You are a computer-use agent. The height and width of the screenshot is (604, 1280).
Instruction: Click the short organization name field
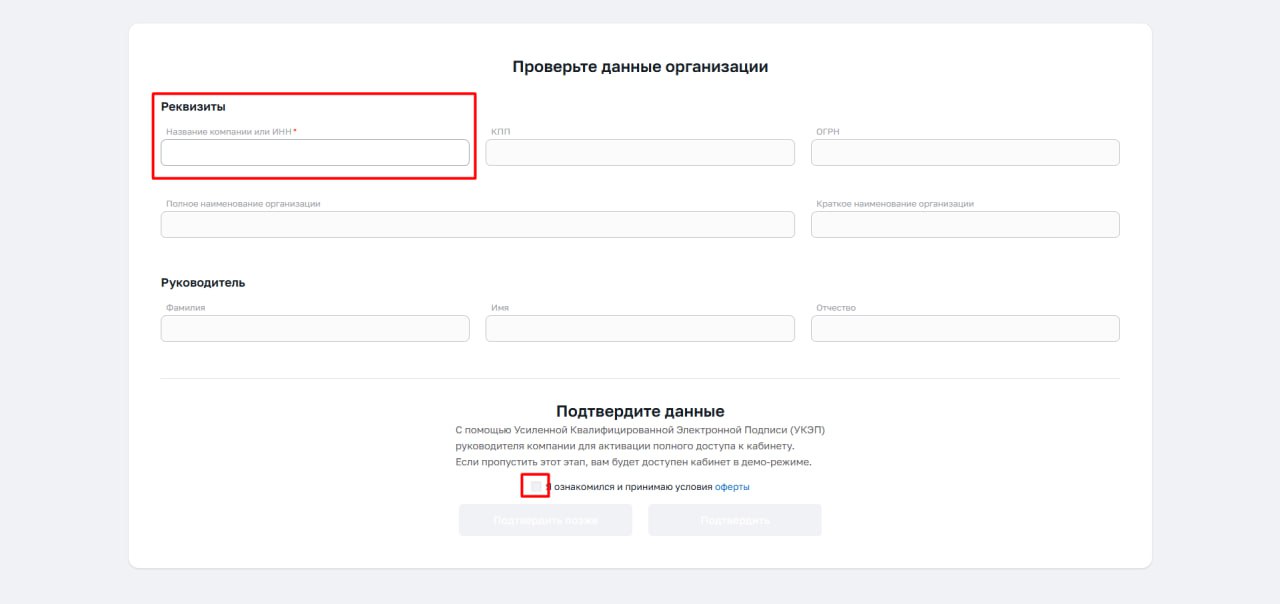point(964,225)
